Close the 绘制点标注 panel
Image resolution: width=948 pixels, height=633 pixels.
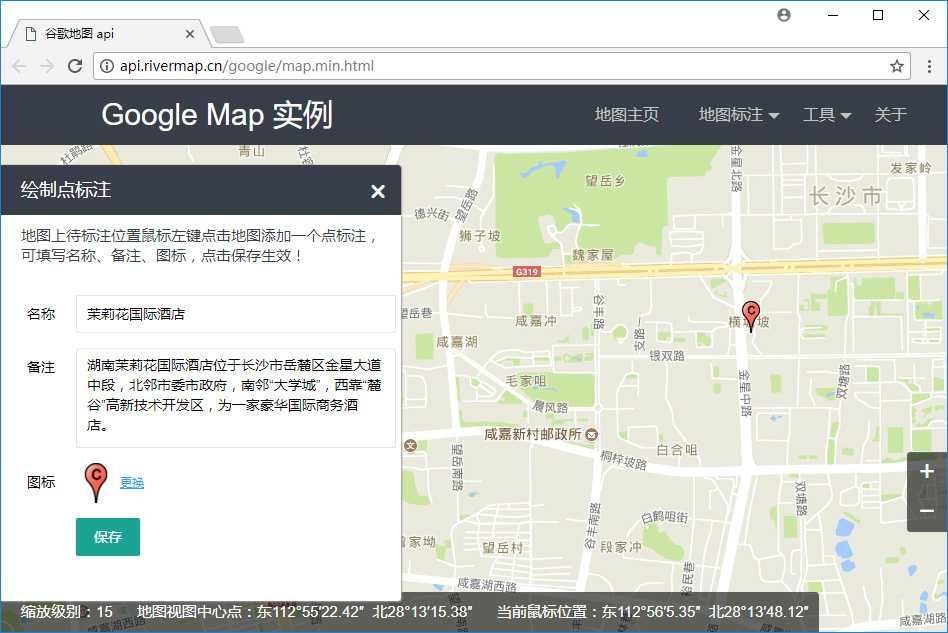click(378, 192)
